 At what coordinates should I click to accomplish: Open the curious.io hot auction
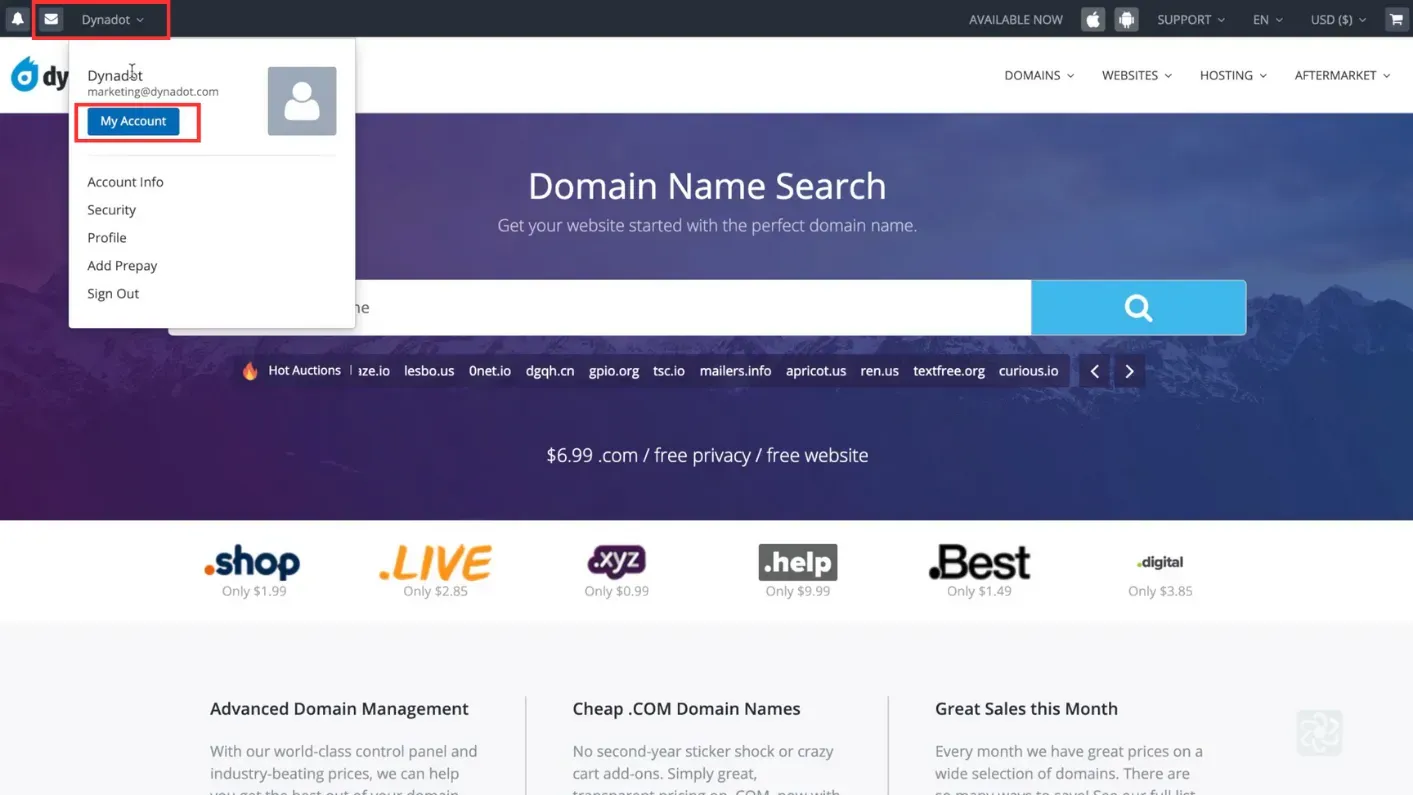(1028, 371)
